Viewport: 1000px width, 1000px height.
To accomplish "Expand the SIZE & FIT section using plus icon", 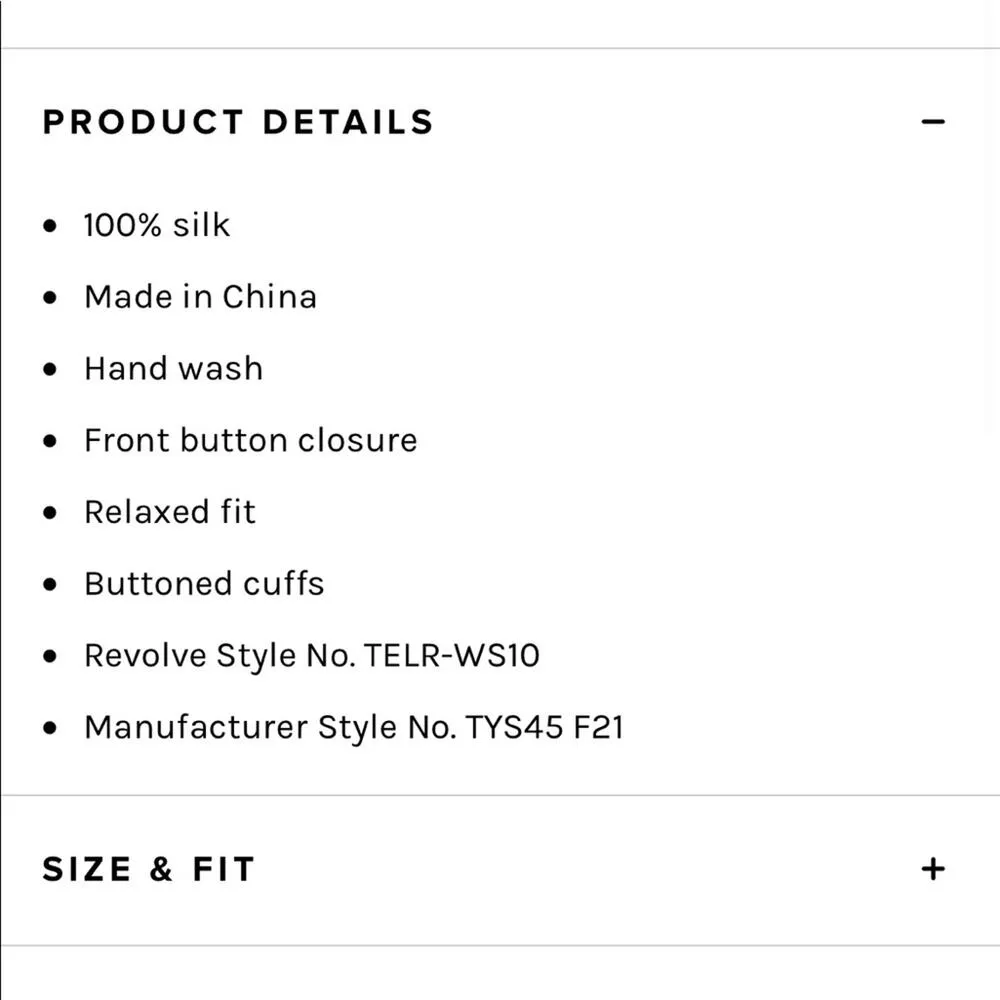I will point(932,868).
